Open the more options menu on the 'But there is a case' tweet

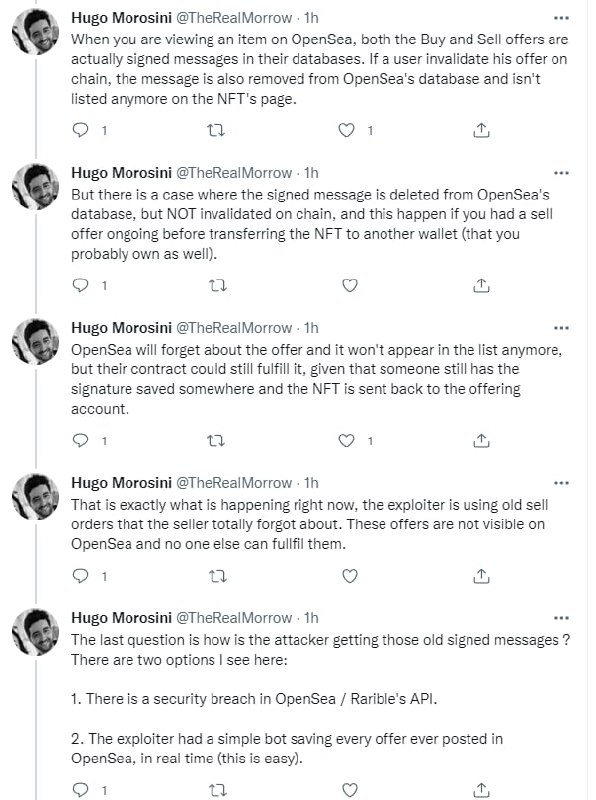click(561, 173)
